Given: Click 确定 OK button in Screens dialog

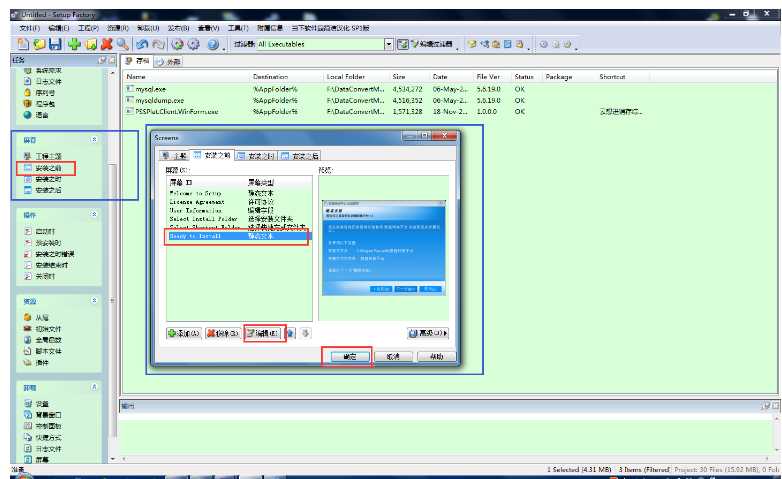Looking at the screenshot, I should coord(350,356).
